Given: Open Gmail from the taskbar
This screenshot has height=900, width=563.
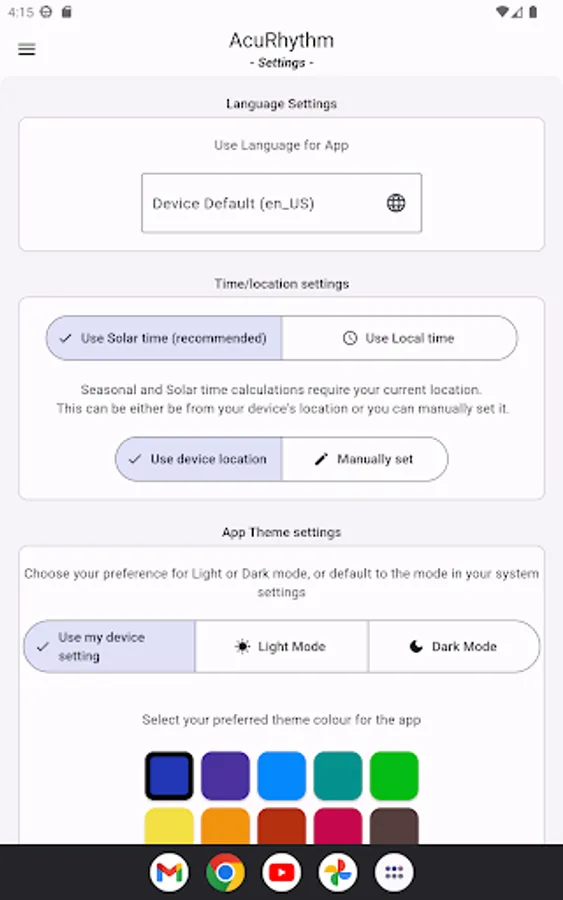Looking at the screenshot, I should [169, 872].
